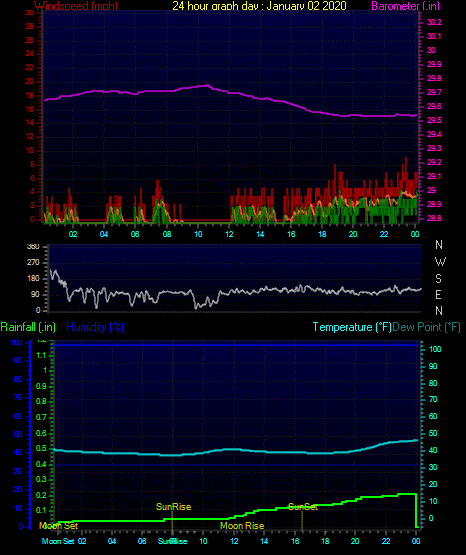Click the Rainfall (.in) legend label
466x555 pixels.
(28, 327)
